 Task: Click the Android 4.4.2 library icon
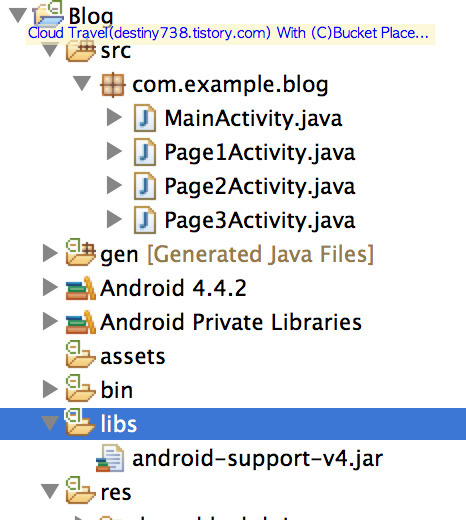point(81,288)
